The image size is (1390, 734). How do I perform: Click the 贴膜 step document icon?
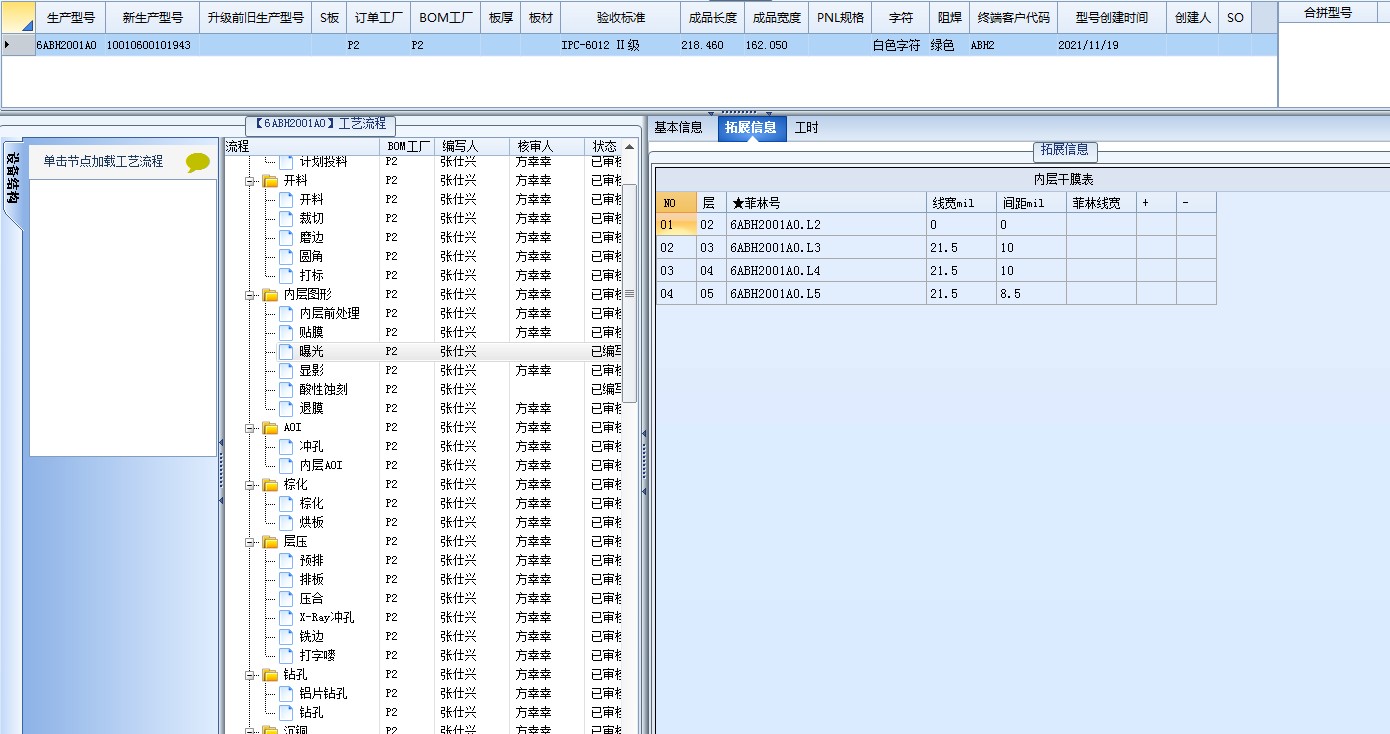(x=286, y=332)
